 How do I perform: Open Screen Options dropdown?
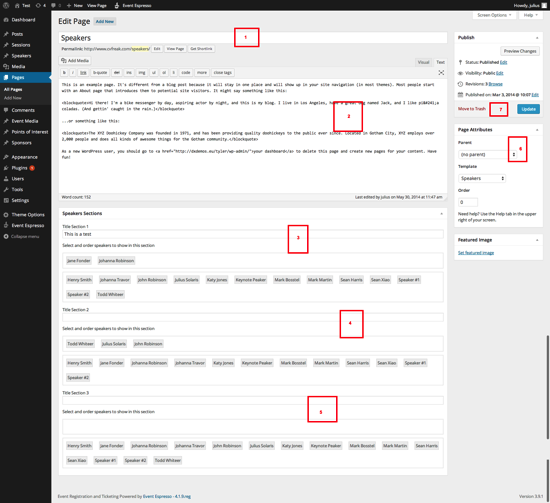click(494, 15)
